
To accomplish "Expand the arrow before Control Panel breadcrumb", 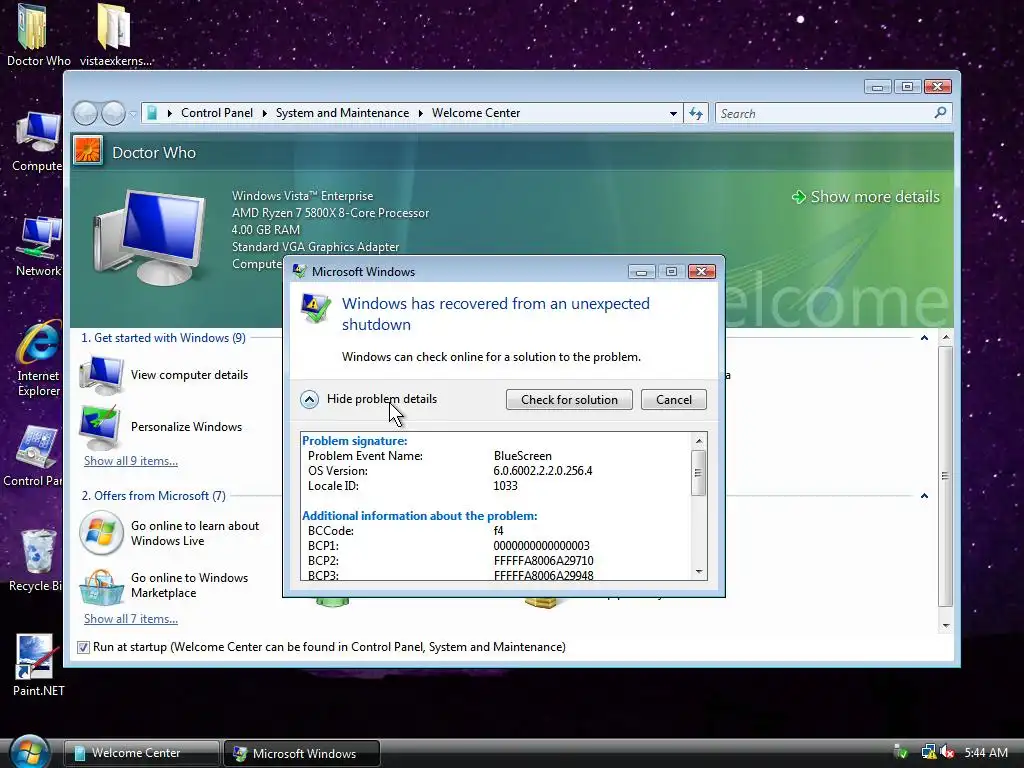I will [170, 113].
